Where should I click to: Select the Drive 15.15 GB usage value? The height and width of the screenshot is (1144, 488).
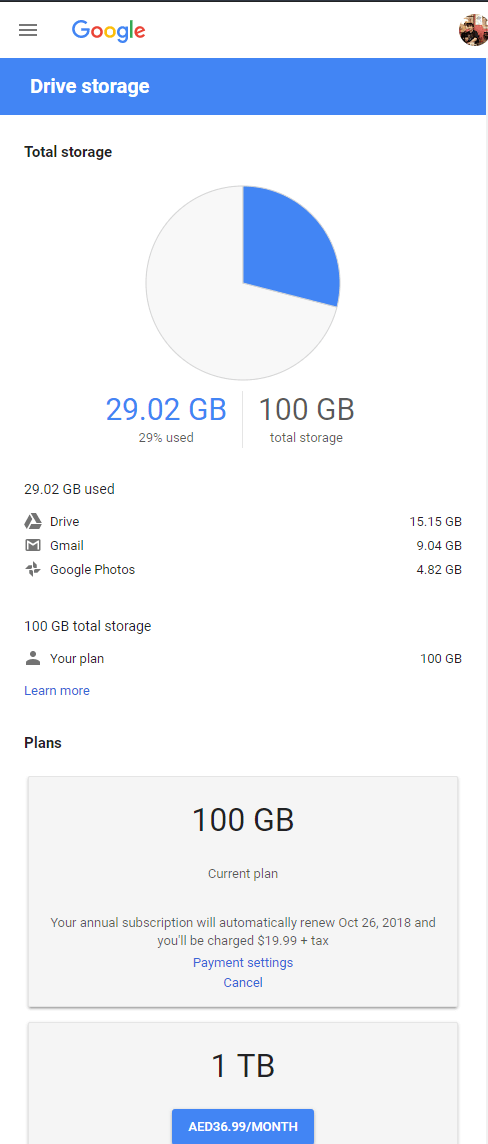tap(435, 522)
